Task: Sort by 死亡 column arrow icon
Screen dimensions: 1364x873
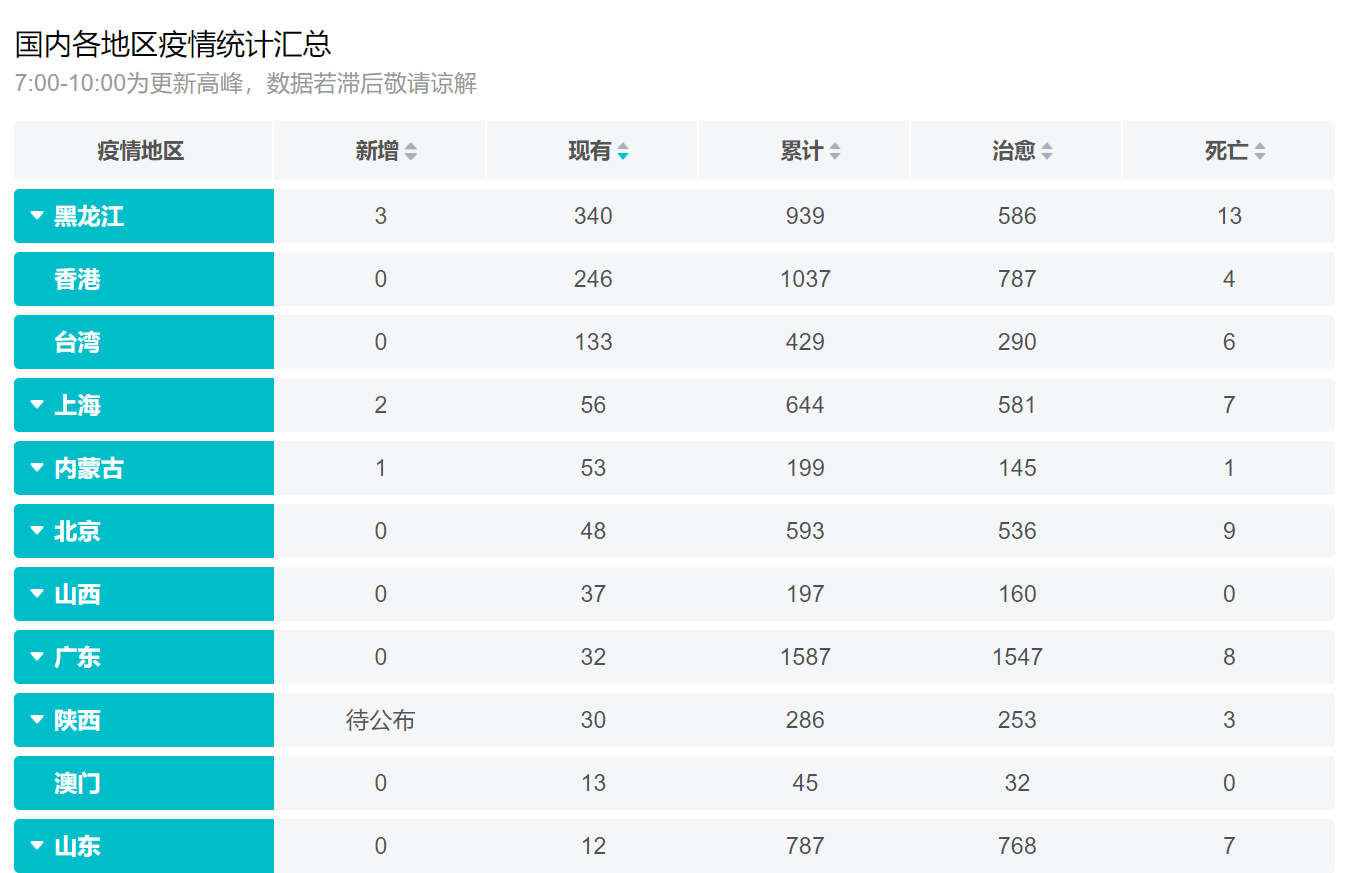Action: point(1260,152)
